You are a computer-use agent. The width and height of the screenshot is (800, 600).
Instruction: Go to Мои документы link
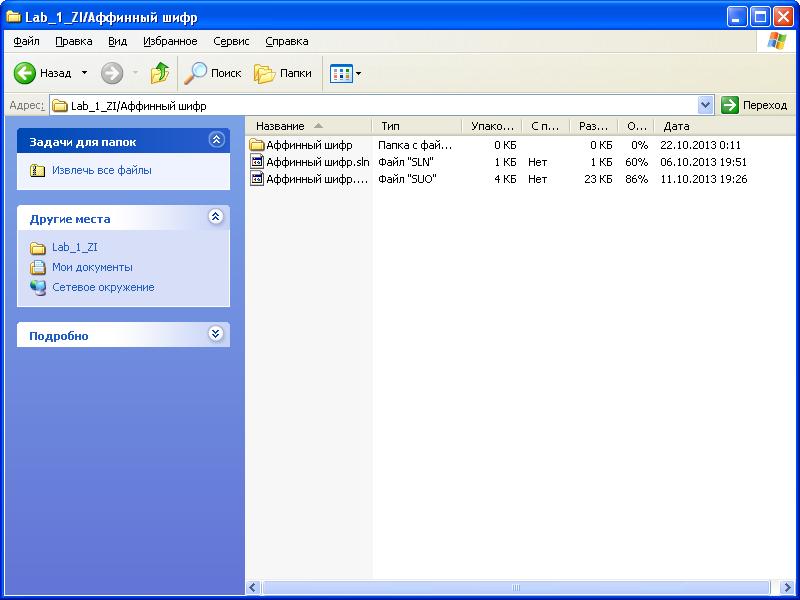point(92,267)
